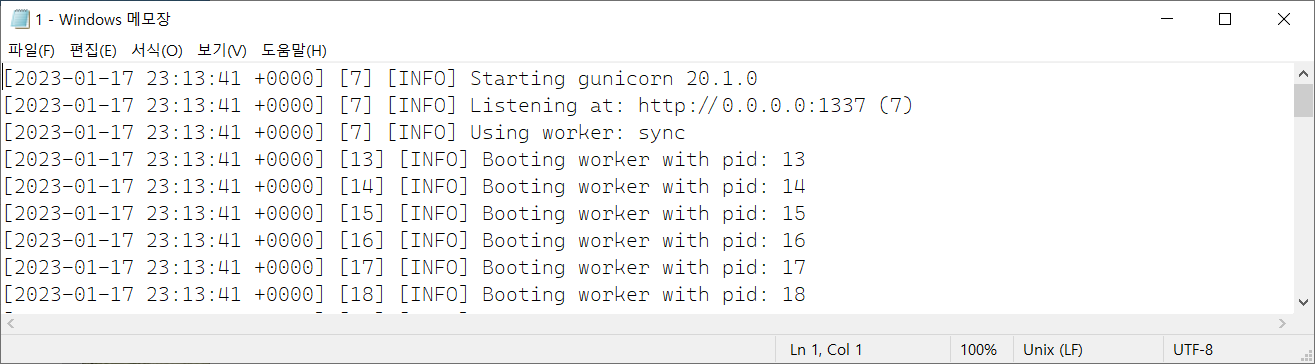Click the vertical scrollbar up arrow
This screenshot has height=364, width=1315.
click(x=1303, y=74)
